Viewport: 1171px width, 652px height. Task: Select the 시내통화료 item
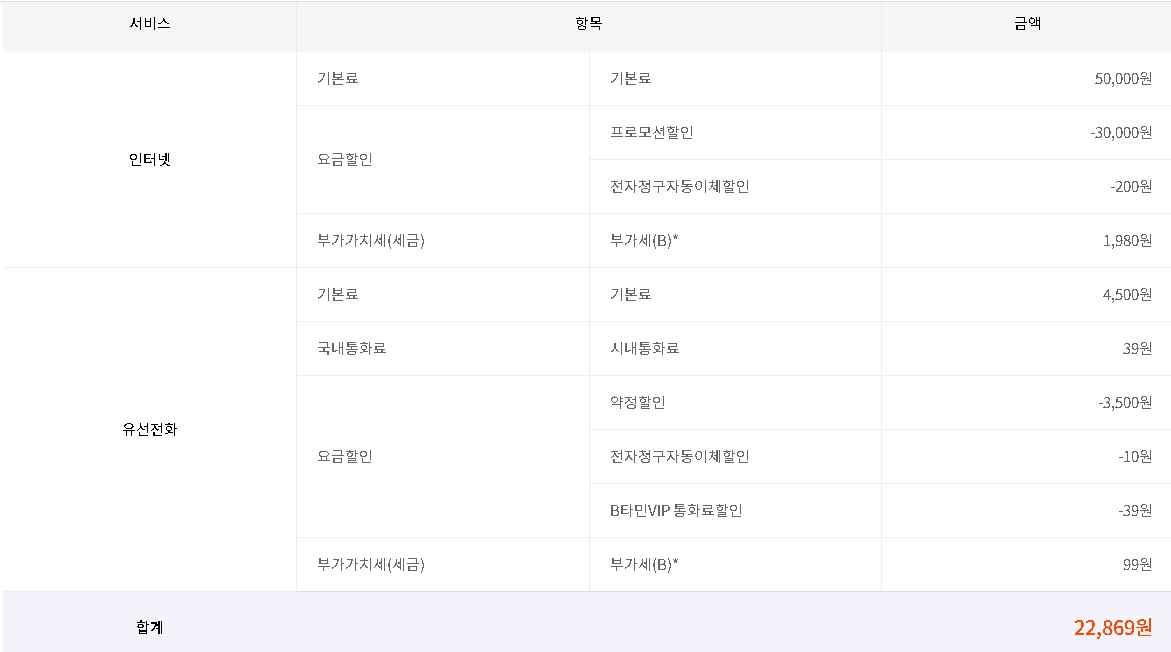tap(644, 349)
